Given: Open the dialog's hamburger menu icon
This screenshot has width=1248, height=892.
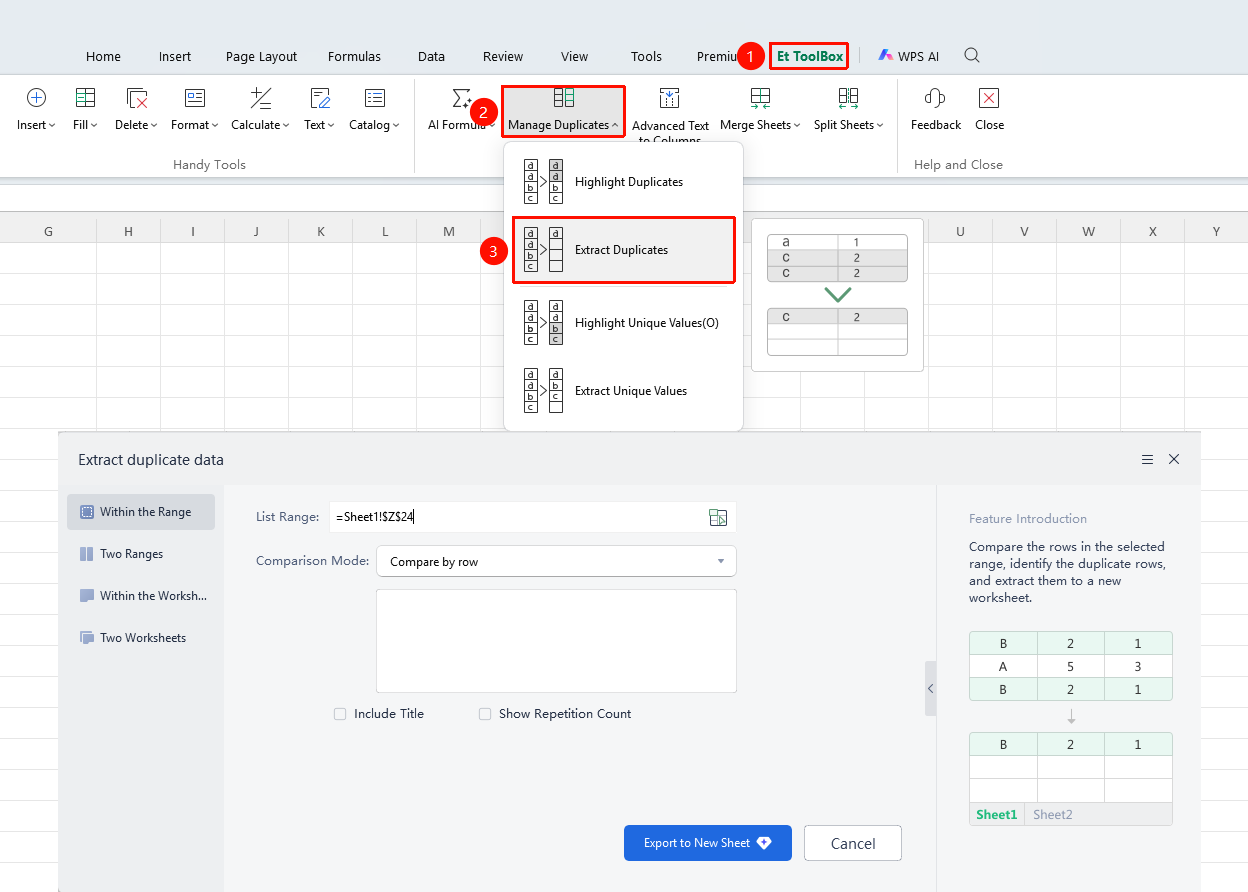Looking at the screenshot, I should (x=1148, y=460).
